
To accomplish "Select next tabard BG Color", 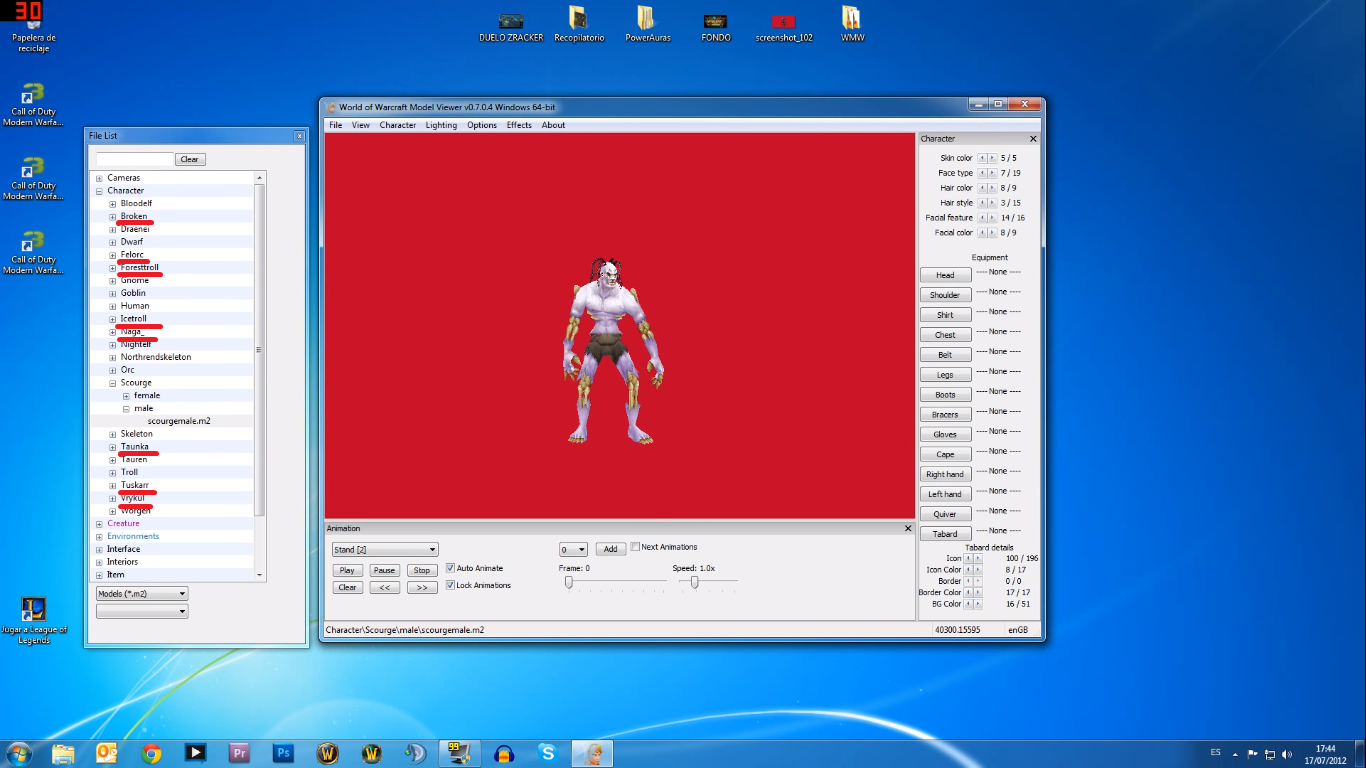I will 976,604.
